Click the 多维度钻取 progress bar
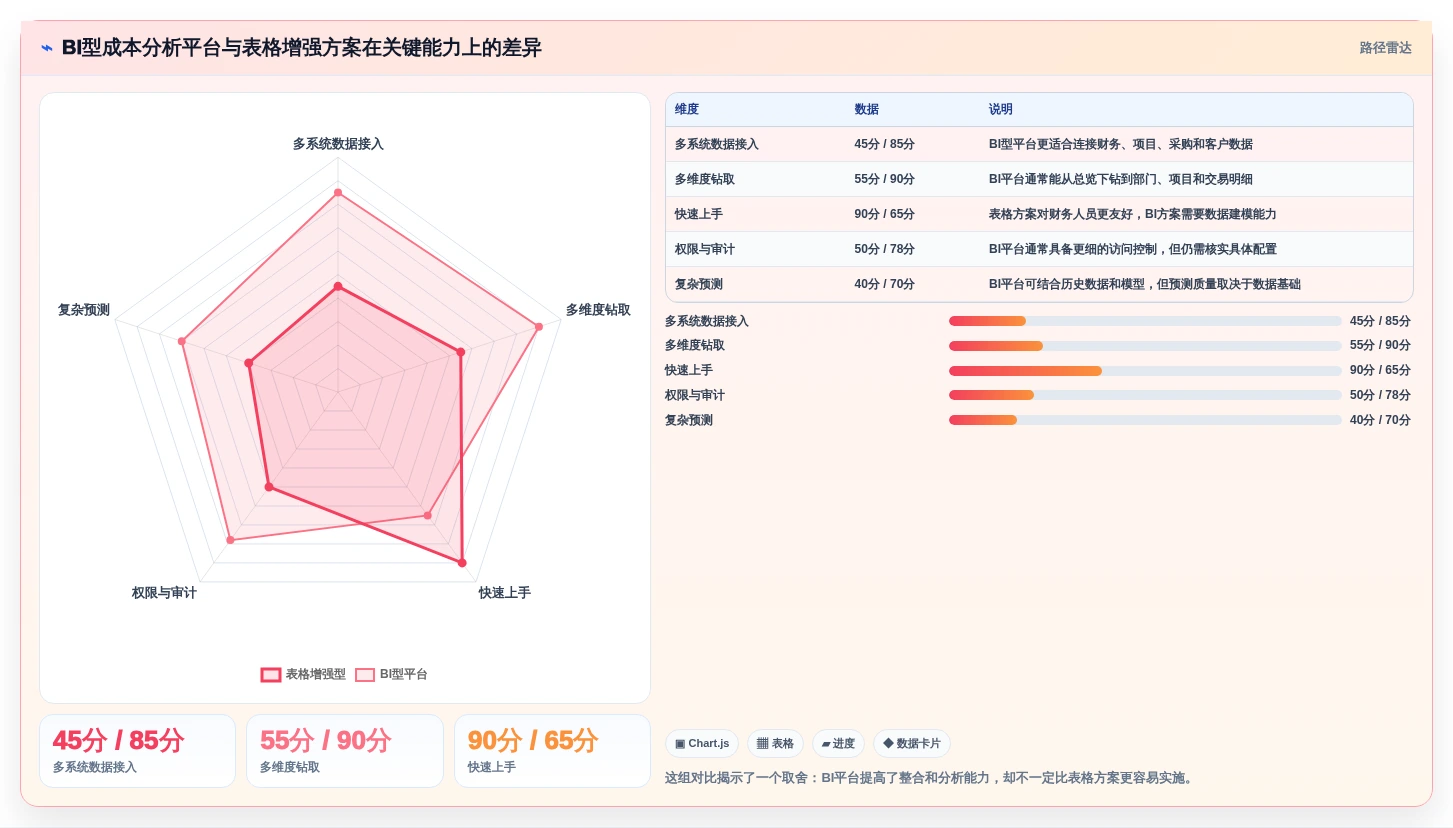 point(1145,346)
